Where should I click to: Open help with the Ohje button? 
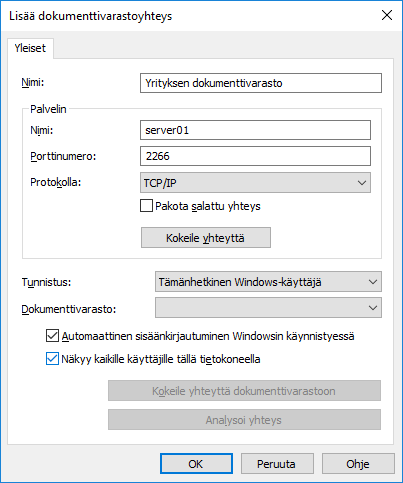point(358,464)
